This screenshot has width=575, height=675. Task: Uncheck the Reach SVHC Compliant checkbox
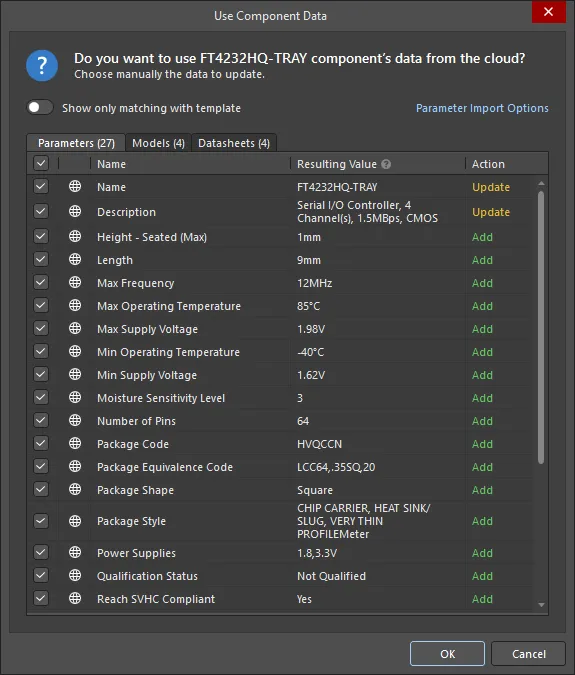(x=41, y=598)
